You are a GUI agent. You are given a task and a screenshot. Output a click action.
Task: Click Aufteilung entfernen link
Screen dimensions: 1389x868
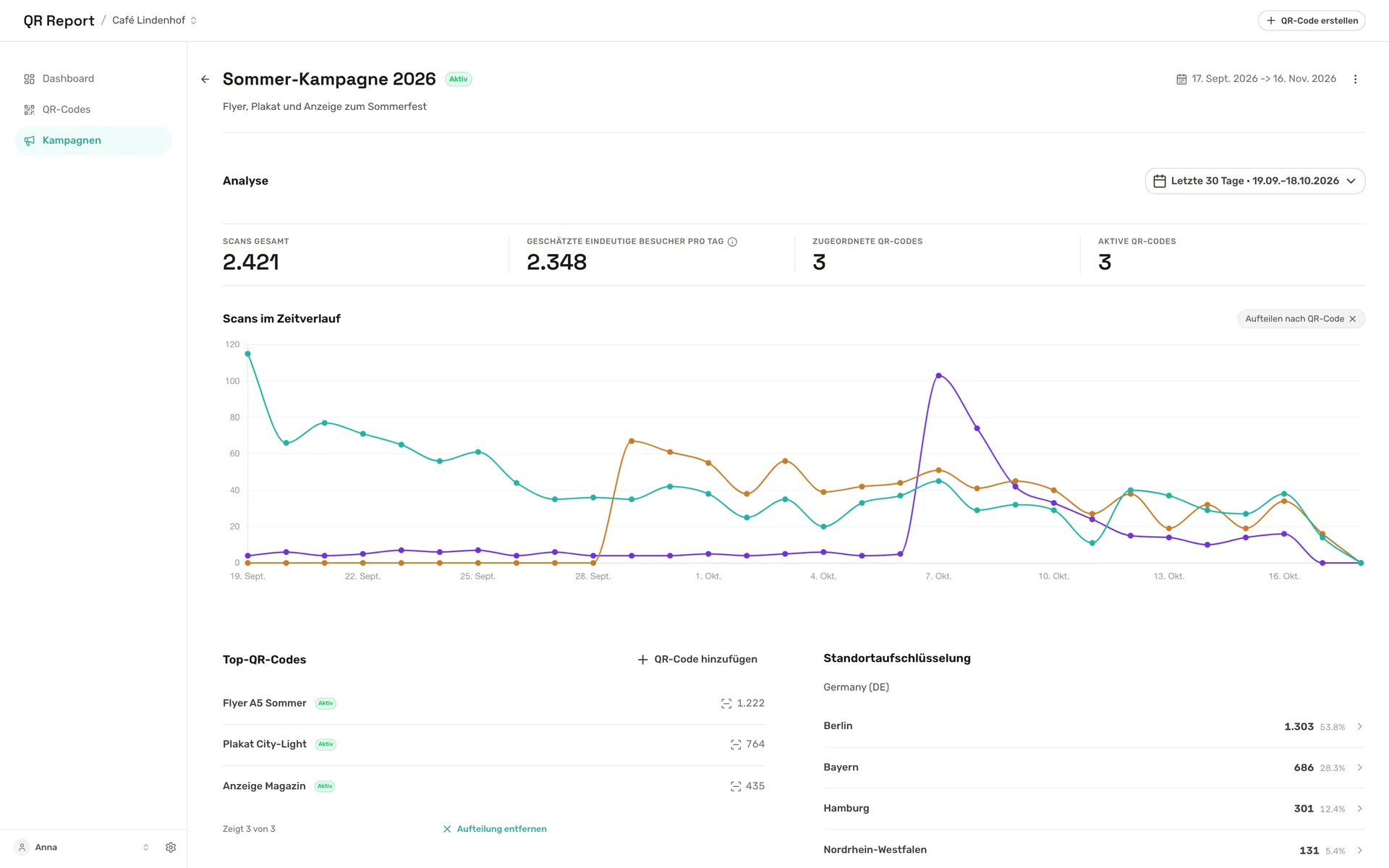tap(495, 829)
